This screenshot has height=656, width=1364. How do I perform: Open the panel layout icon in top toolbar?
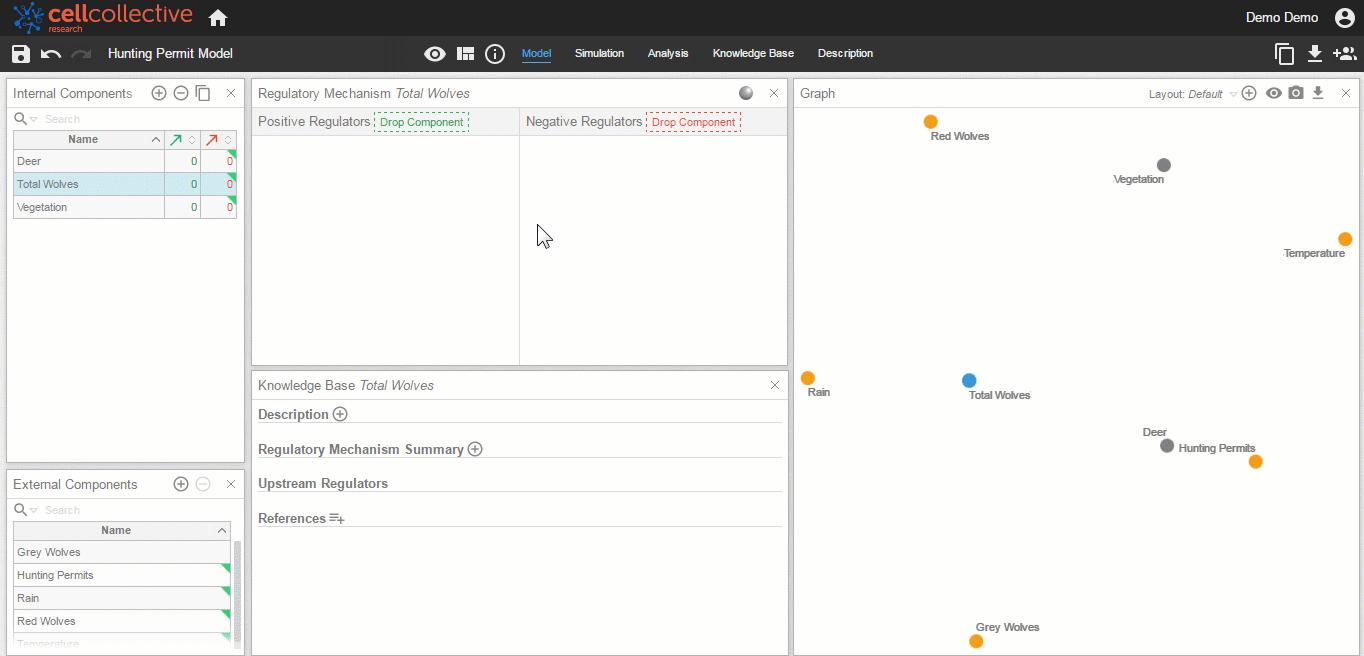pos(465,54)
